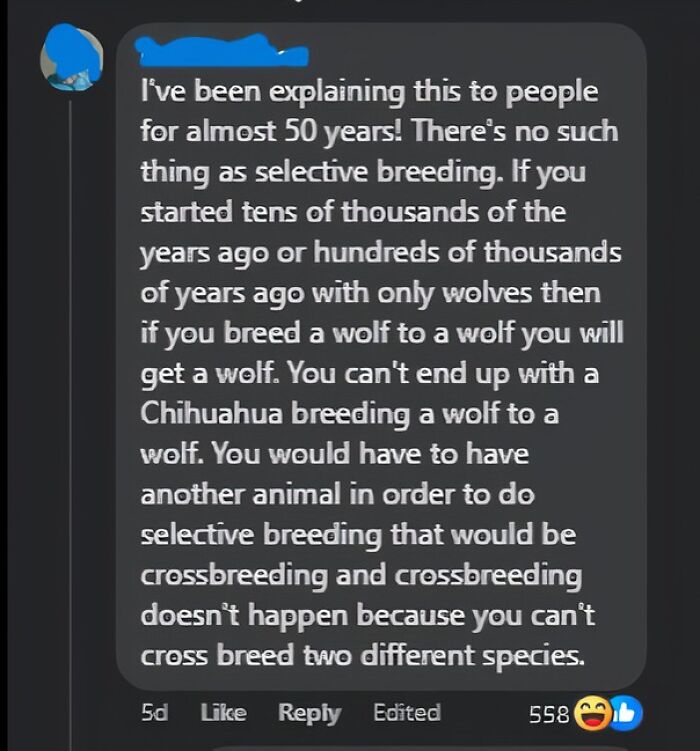
Task: Click the partially visible reply bubble below
Action: pyautogui.click(x=420, y=746)
